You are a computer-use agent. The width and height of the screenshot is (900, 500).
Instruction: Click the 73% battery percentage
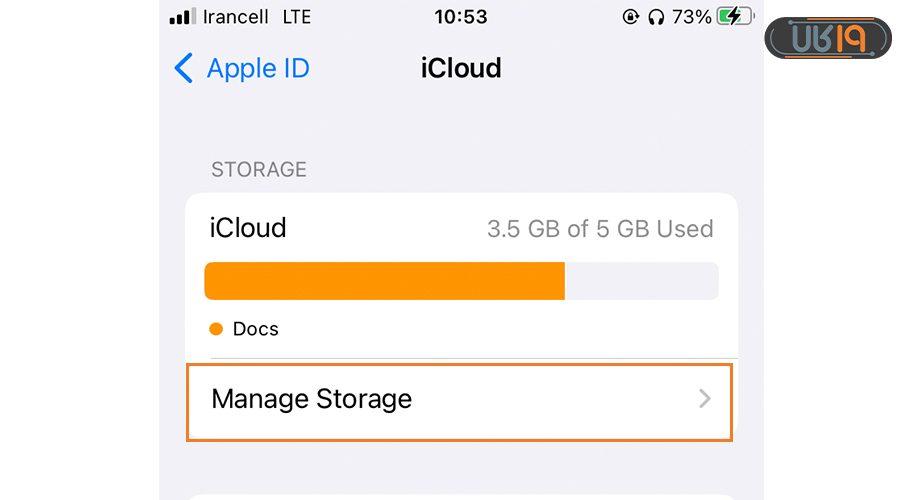pyautogui.click(x=692, y=17)
